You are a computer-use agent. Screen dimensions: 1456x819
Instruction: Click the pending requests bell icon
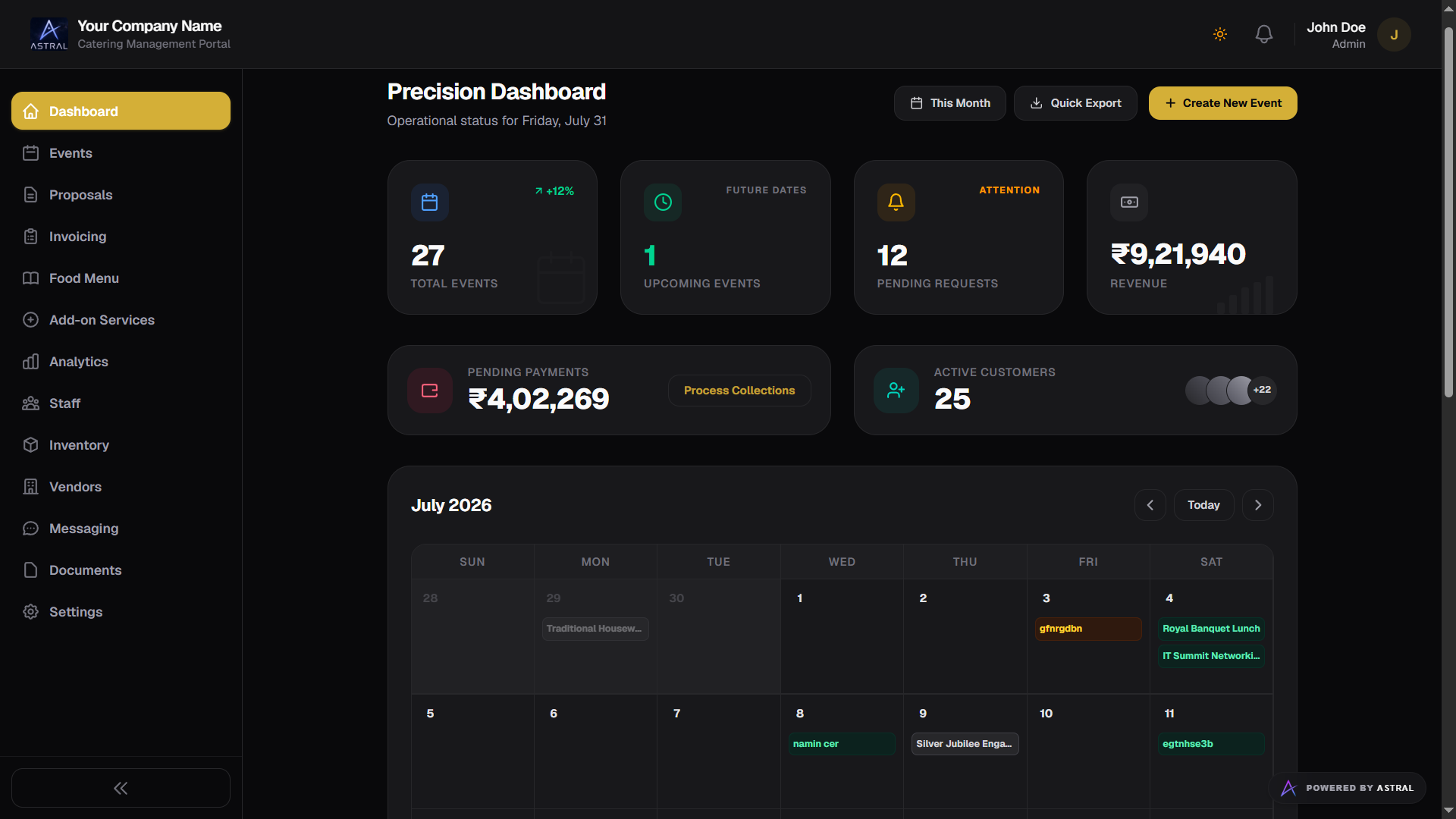896,202
